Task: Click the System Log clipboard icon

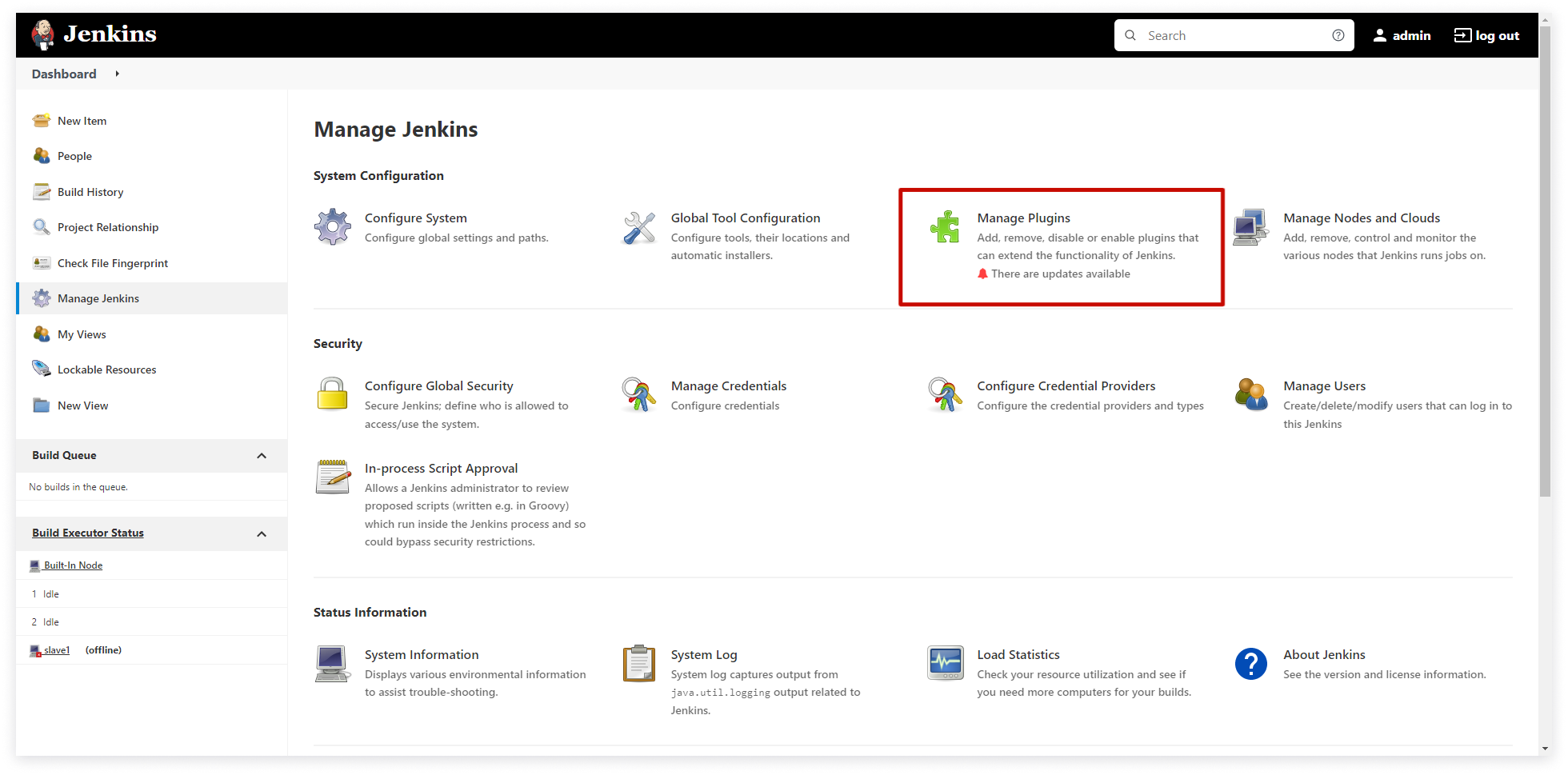Action: click(x=639, y=663)
